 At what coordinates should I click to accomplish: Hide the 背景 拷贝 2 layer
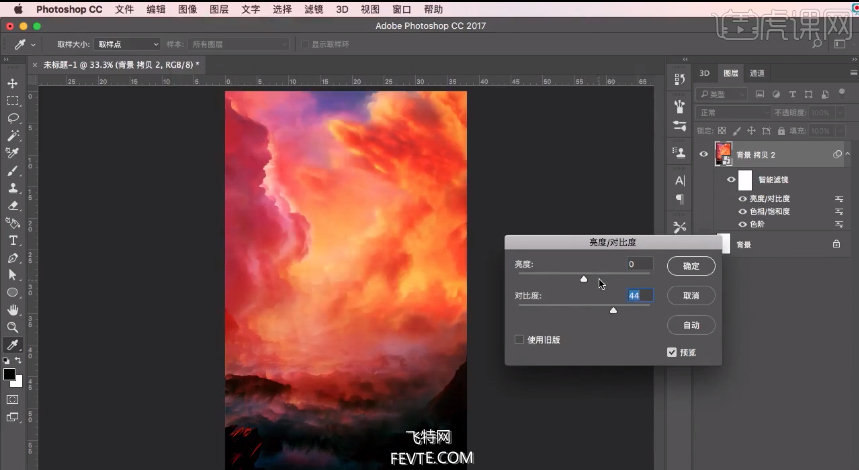tap(704, 154)
